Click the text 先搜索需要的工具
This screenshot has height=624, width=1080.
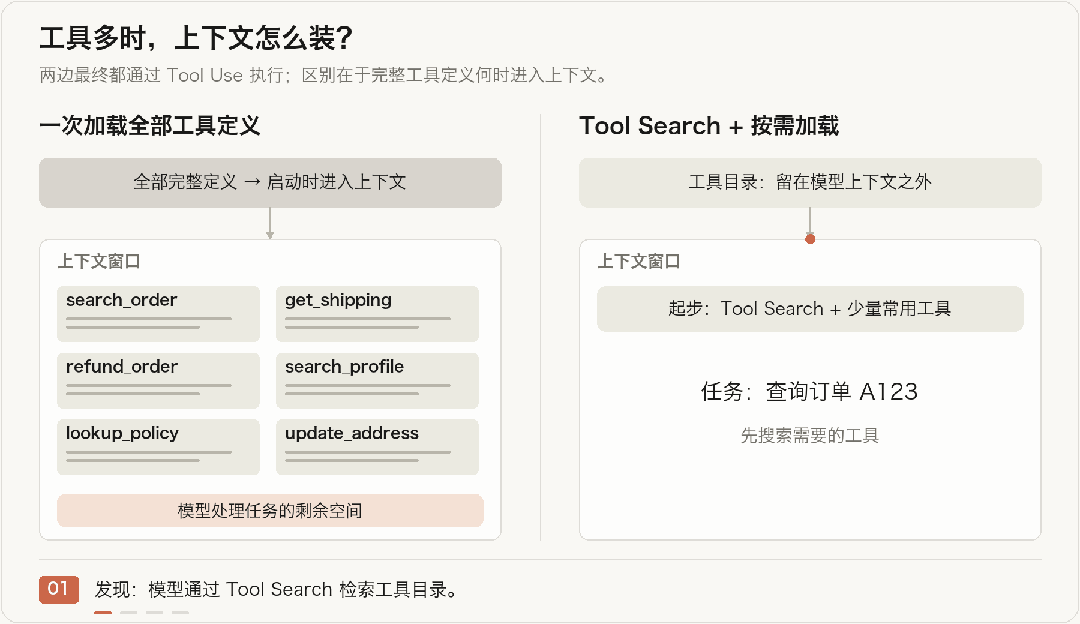click(x=810, y=435)
